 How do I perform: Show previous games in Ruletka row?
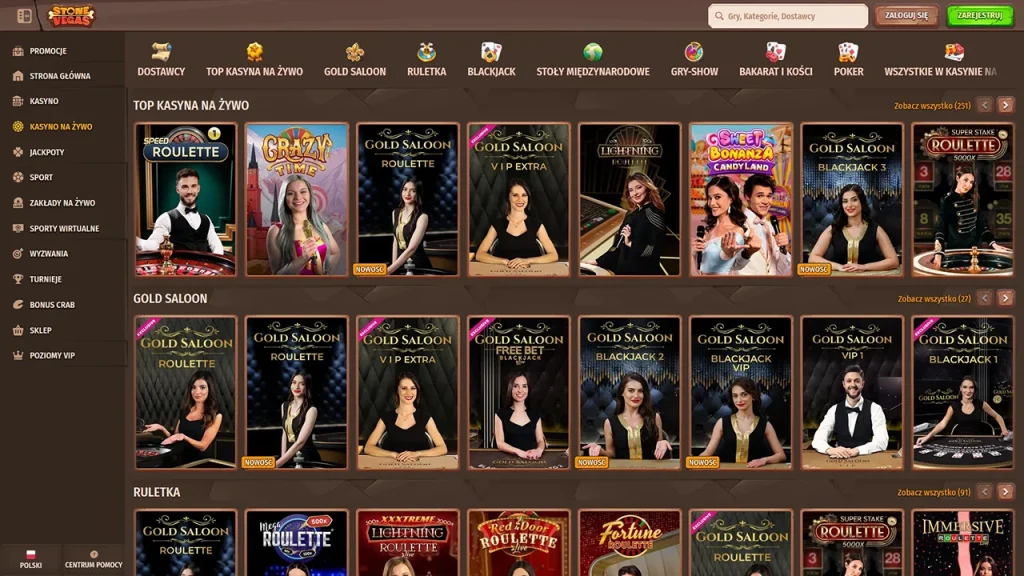tap(985, 492)
